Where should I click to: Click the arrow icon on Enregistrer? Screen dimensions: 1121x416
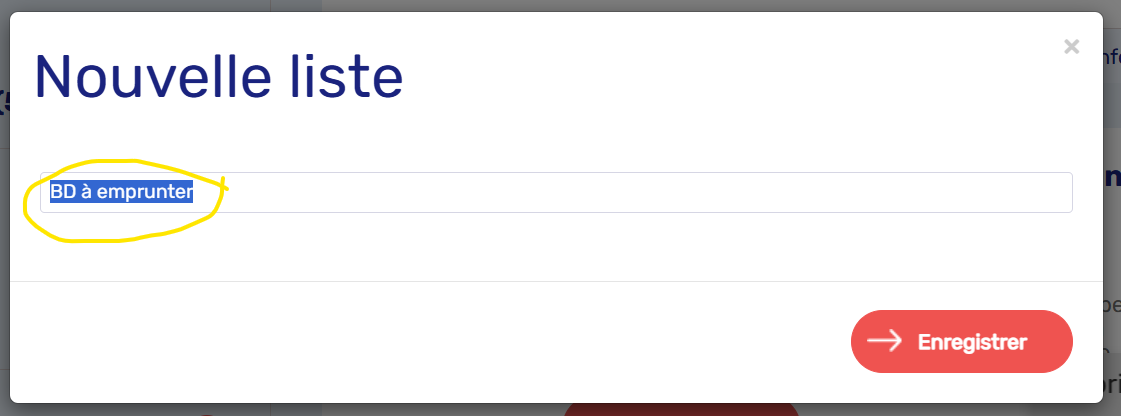pyautogui.click(x=885, y=341)
